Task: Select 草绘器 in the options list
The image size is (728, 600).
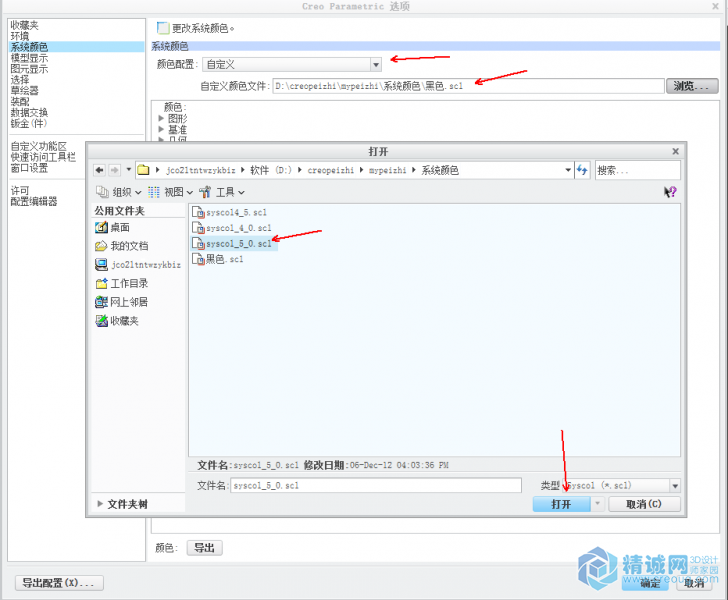Action: click(x=25, y=91)
